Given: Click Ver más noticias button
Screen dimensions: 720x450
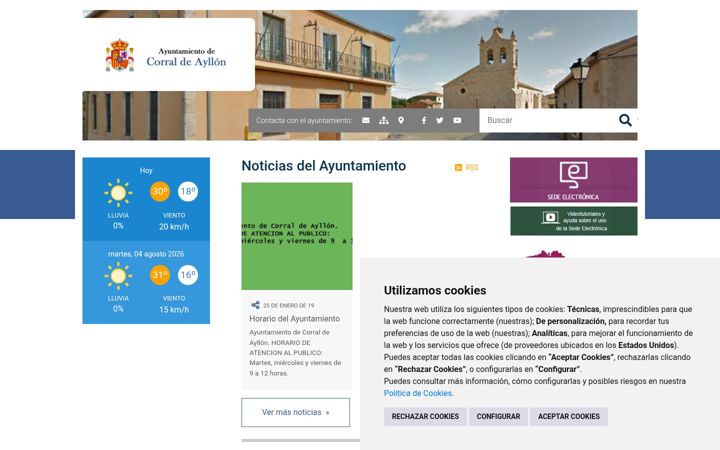Looking at the screenshot, I should (x=295, y=412).
